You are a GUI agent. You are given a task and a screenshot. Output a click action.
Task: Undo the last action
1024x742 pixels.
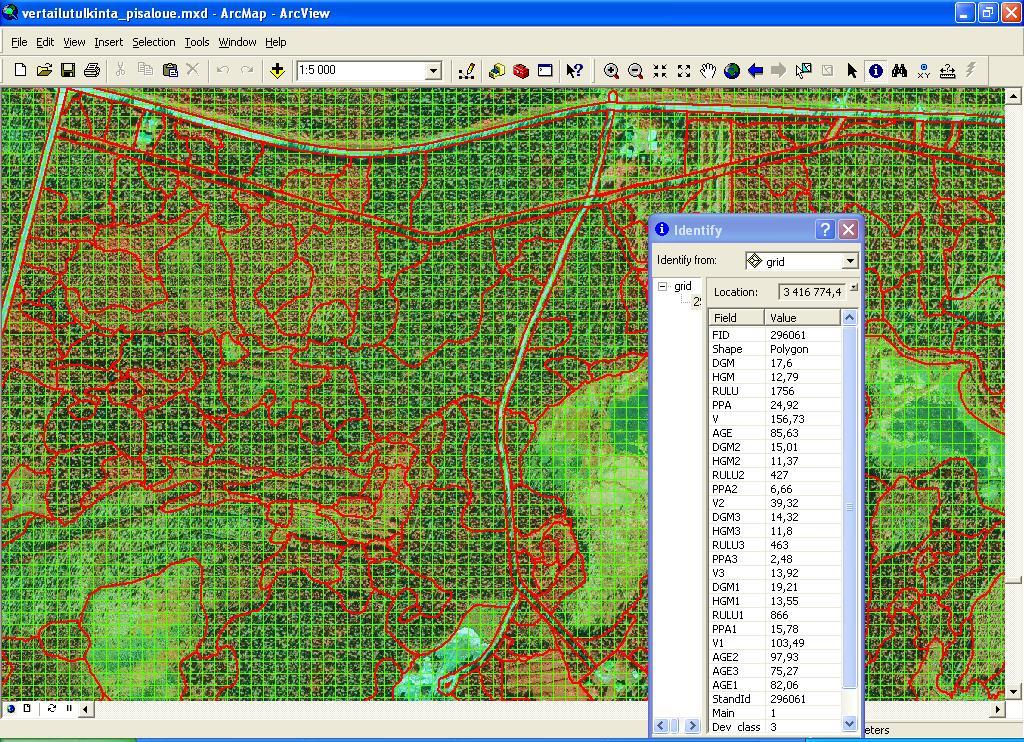[x=223, y=70]
